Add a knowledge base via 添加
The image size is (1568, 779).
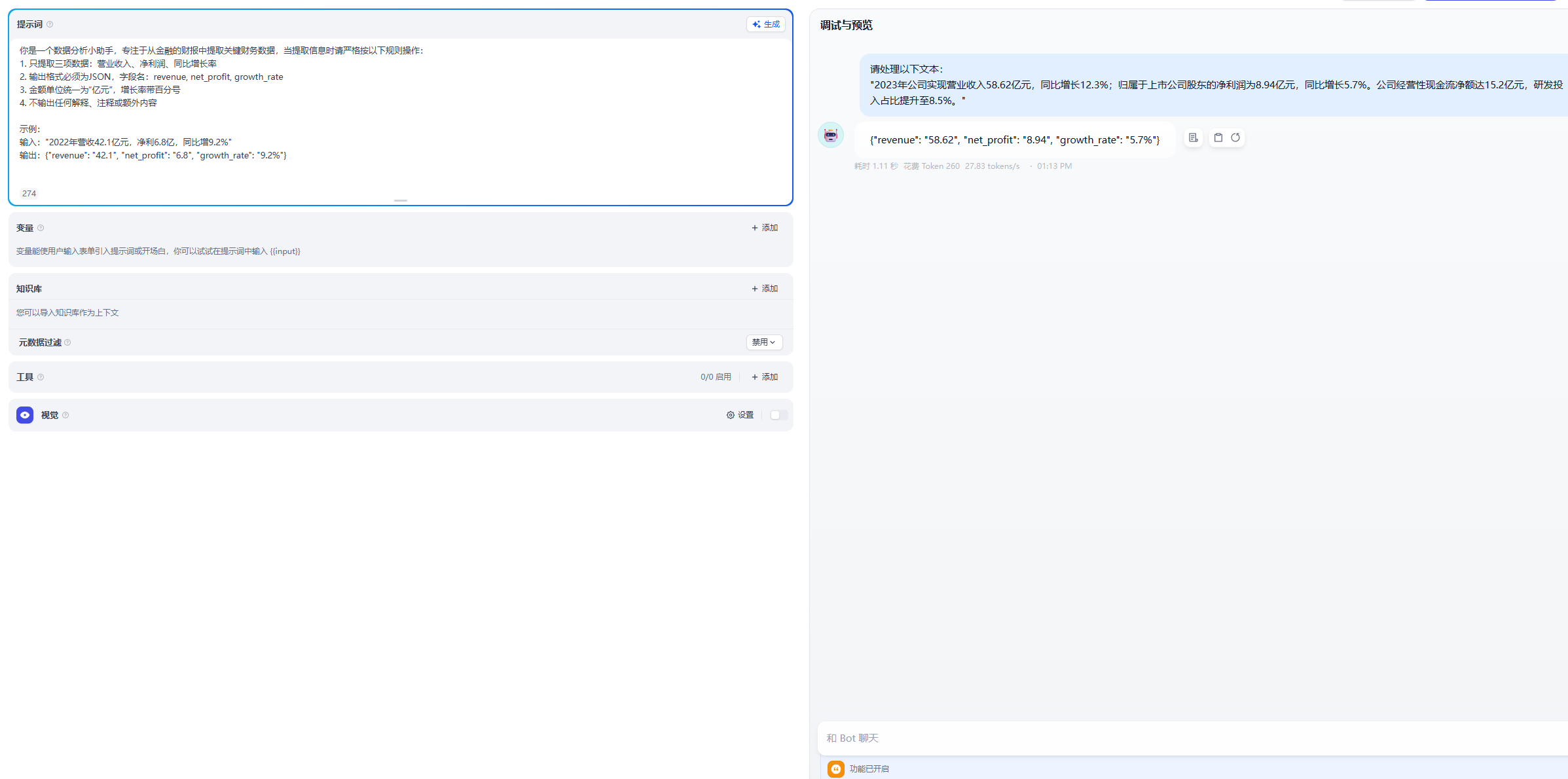tap(765, 289)
